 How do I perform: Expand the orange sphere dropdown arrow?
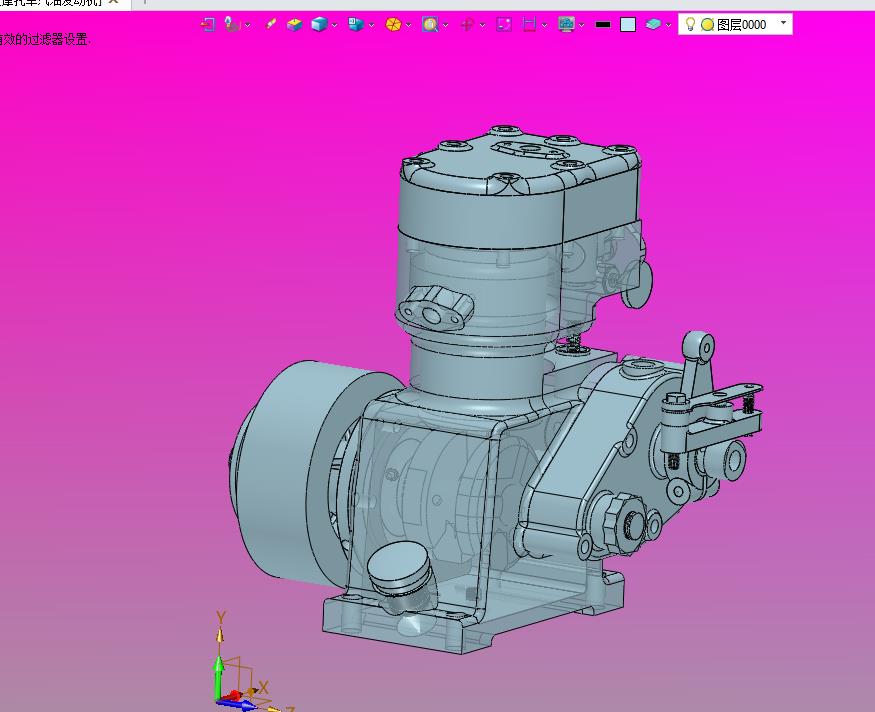pyautogui.click(x=408, y=25)
